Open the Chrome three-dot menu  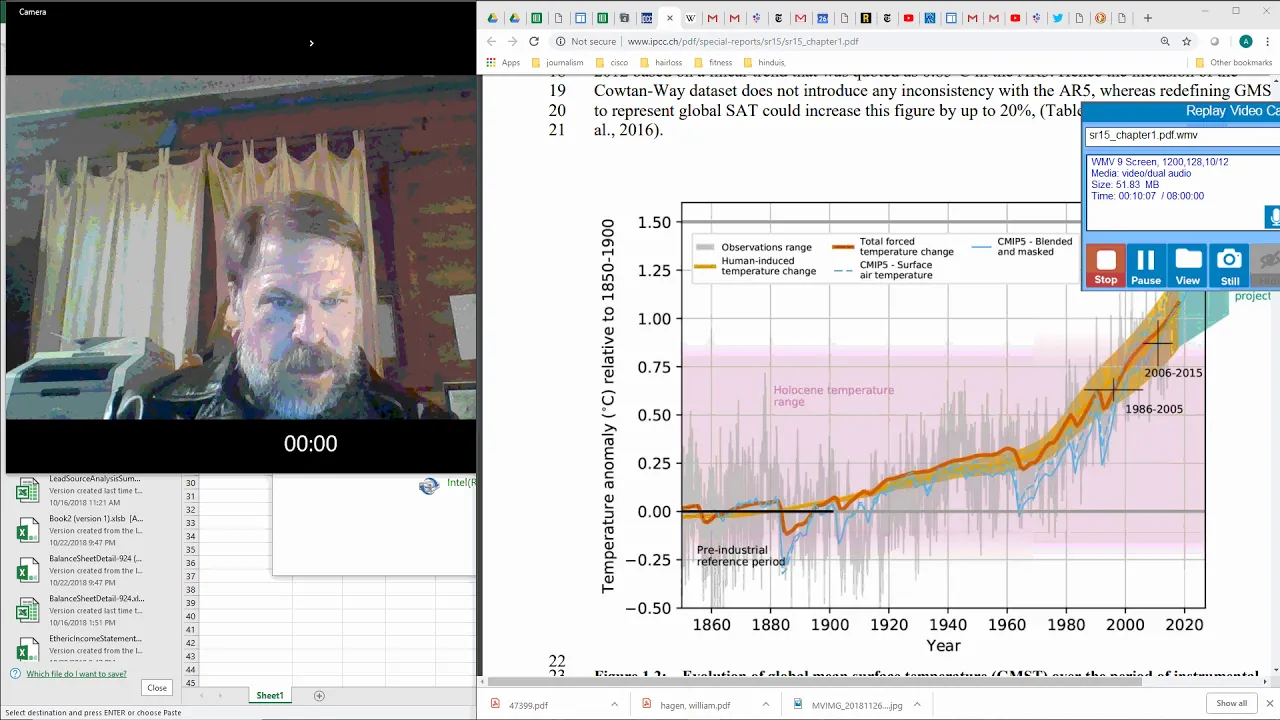[x=1268, y=42]
